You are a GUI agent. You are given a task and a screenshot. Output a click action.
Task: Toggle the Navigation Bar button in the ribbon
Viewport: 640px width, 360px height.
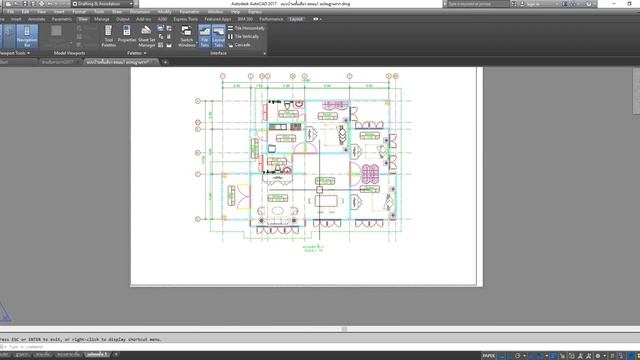pos(27,36)
